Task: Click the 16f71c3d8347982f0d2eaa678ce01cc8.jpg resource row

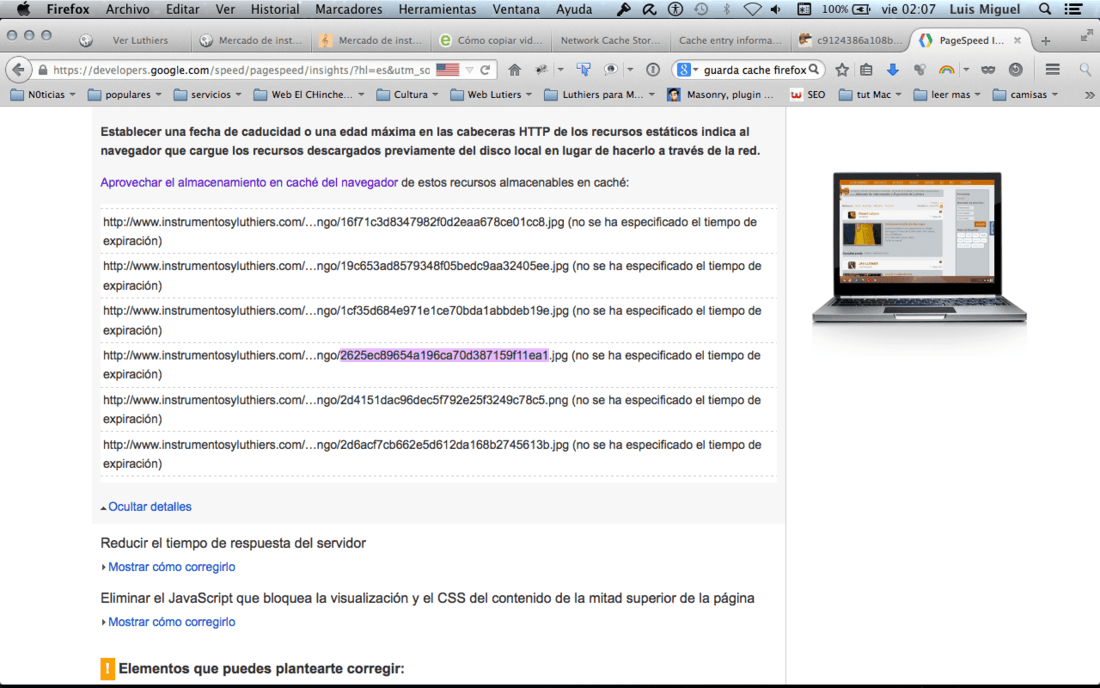Action: [x=438, y=231]
